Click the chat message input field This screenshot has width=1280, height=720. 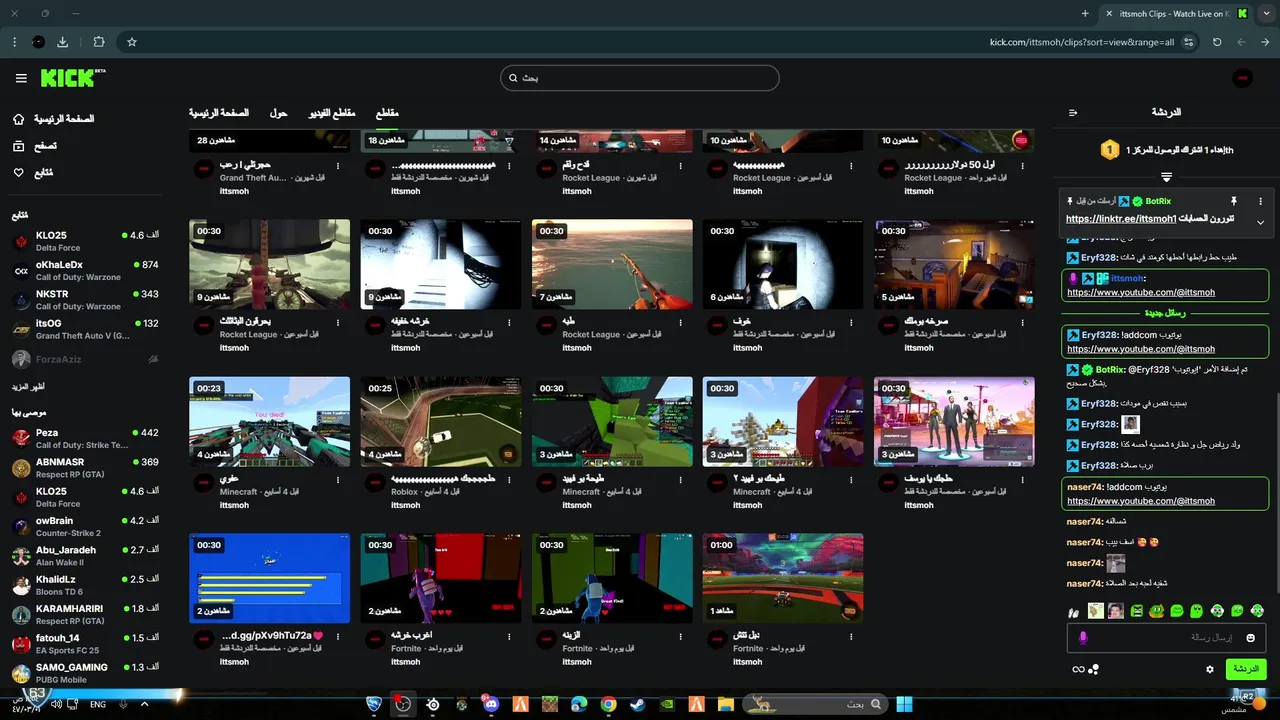(1165, 638)
